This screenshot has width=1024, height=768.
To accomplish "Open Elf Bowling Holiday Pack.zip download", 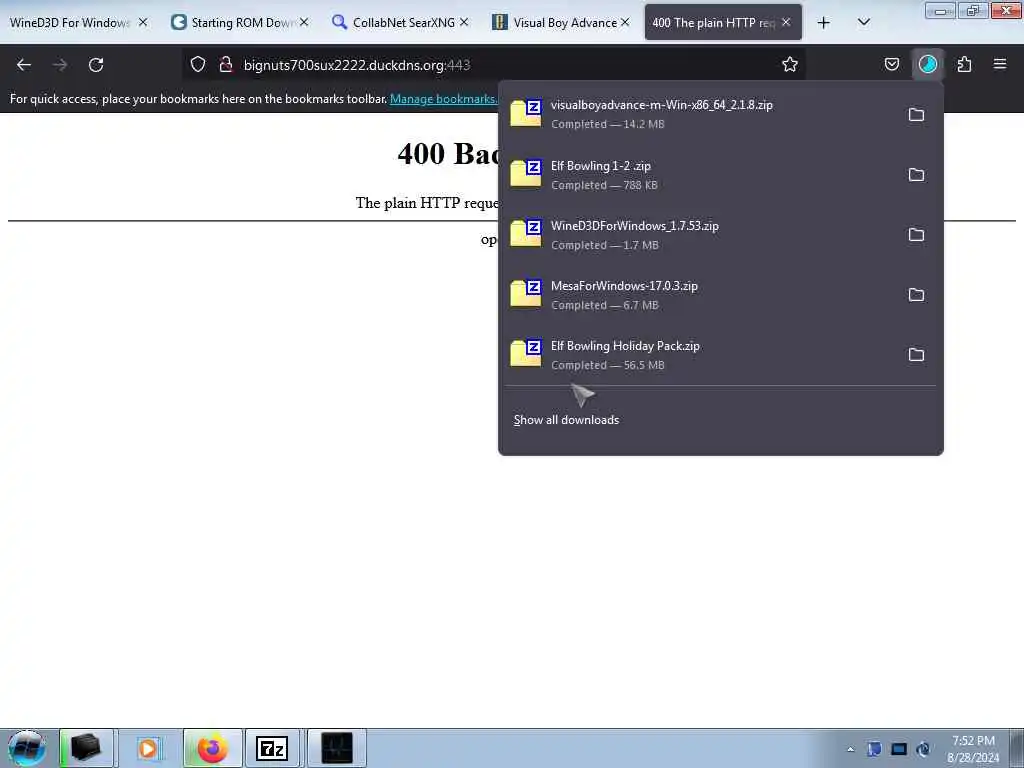I will tap(701, 355).
